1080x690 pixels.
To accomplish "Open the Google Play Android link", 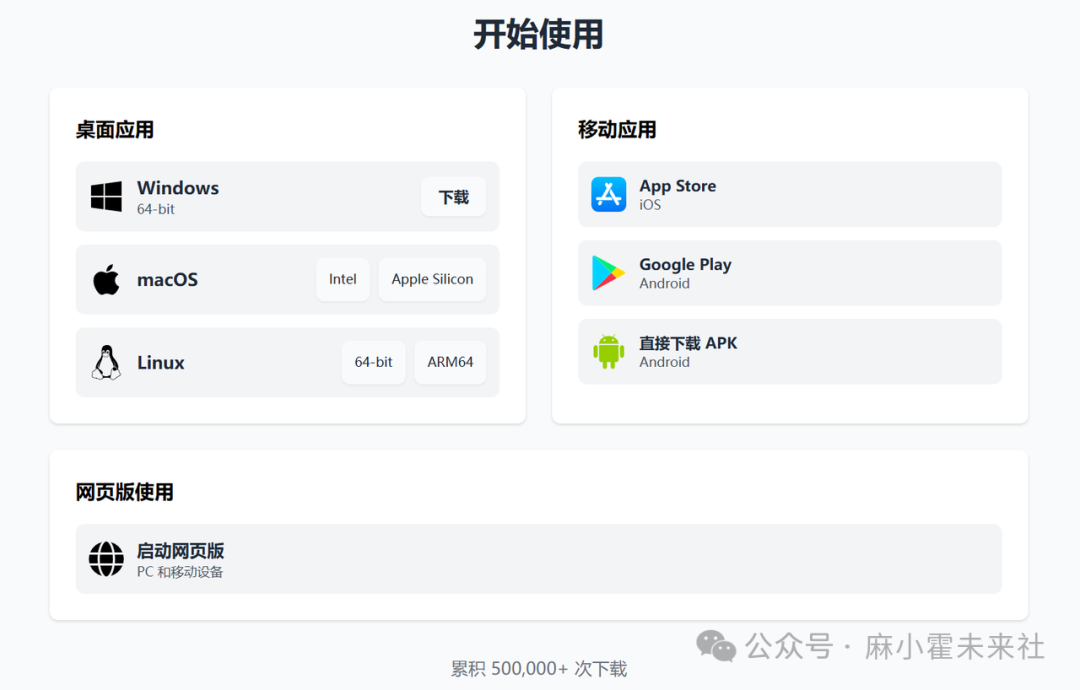I will click(789, 273).
